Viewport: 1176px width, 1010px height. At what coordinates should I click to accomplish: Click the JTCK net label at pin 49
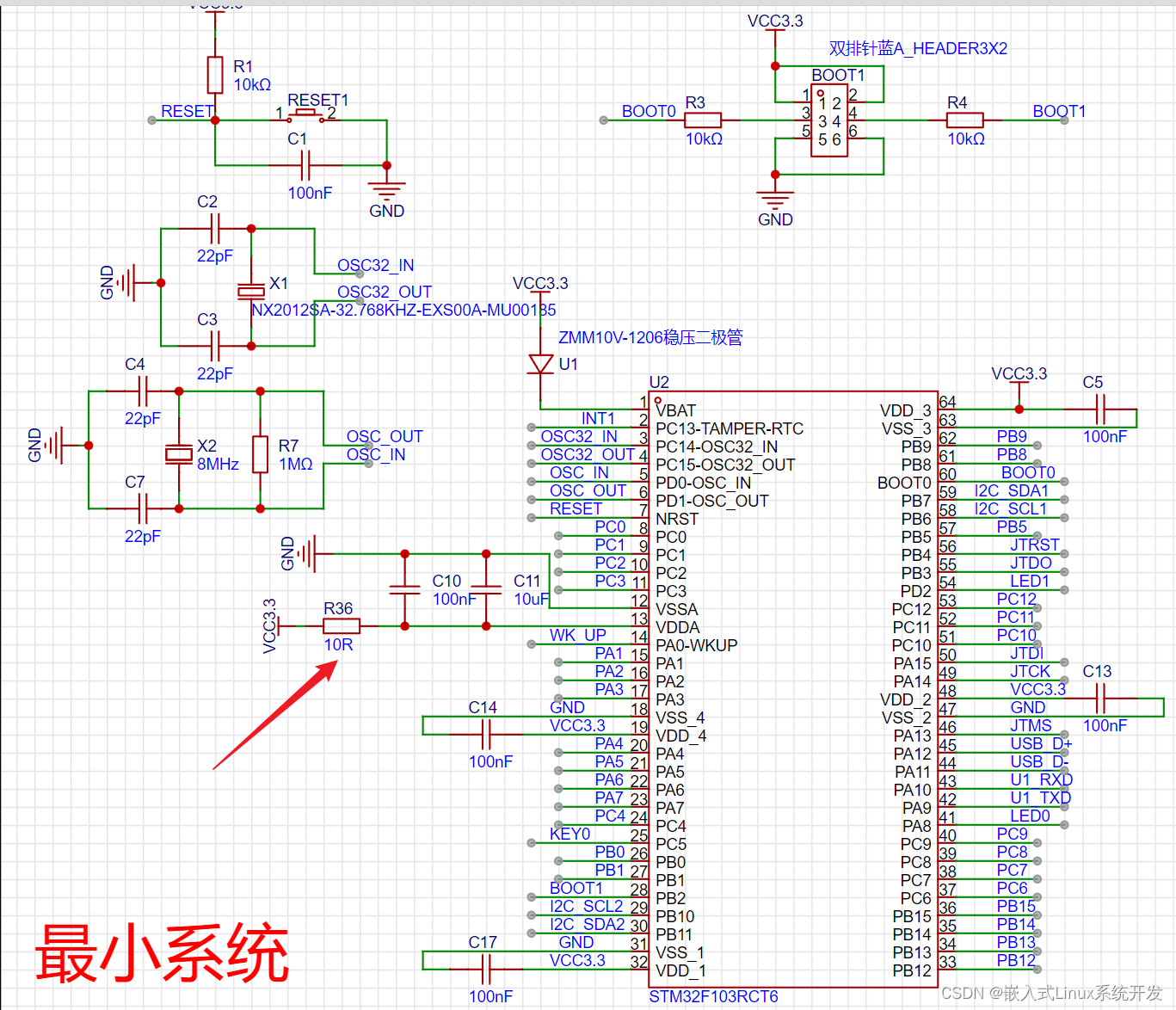[1031, 671]
